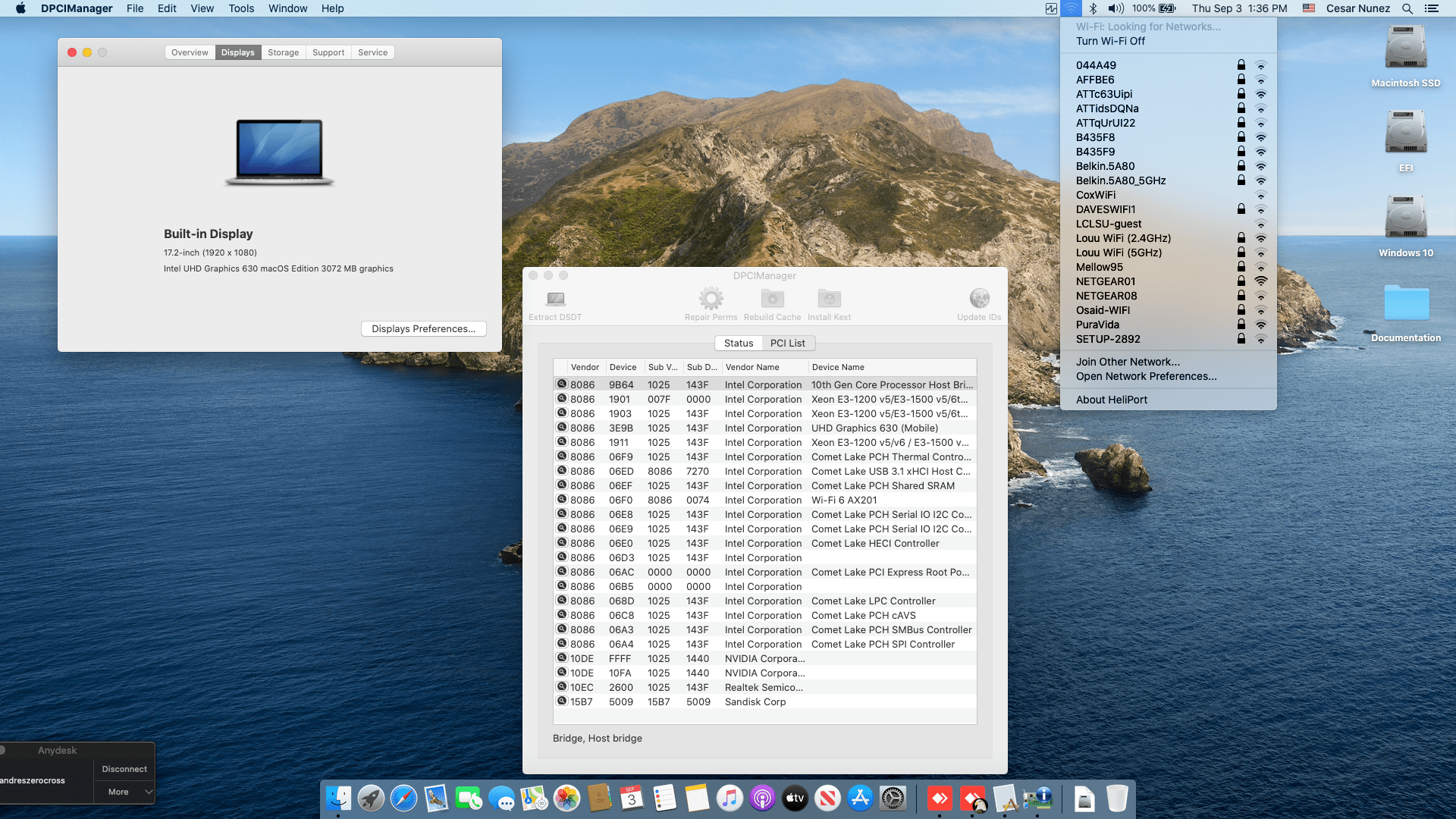Click the Bluetooth icon in menu bar
Image resolution: width=1456 pixels, height=819 pixels.
(x=1093, y=8)
